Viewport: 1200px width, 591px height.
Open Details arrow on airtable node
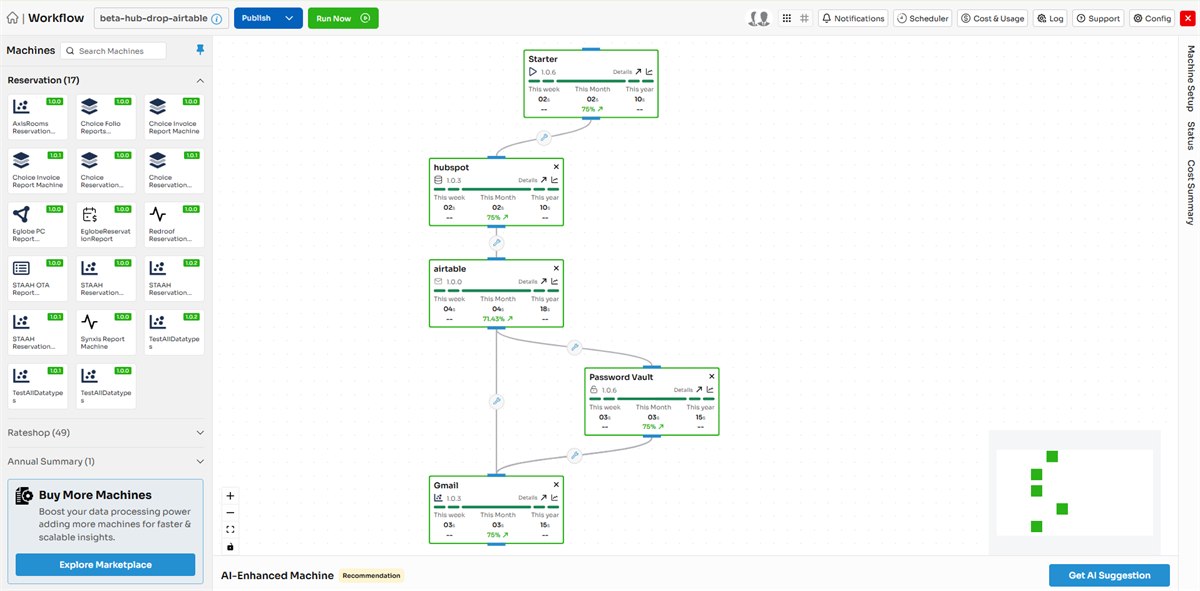tap(543, 282)
